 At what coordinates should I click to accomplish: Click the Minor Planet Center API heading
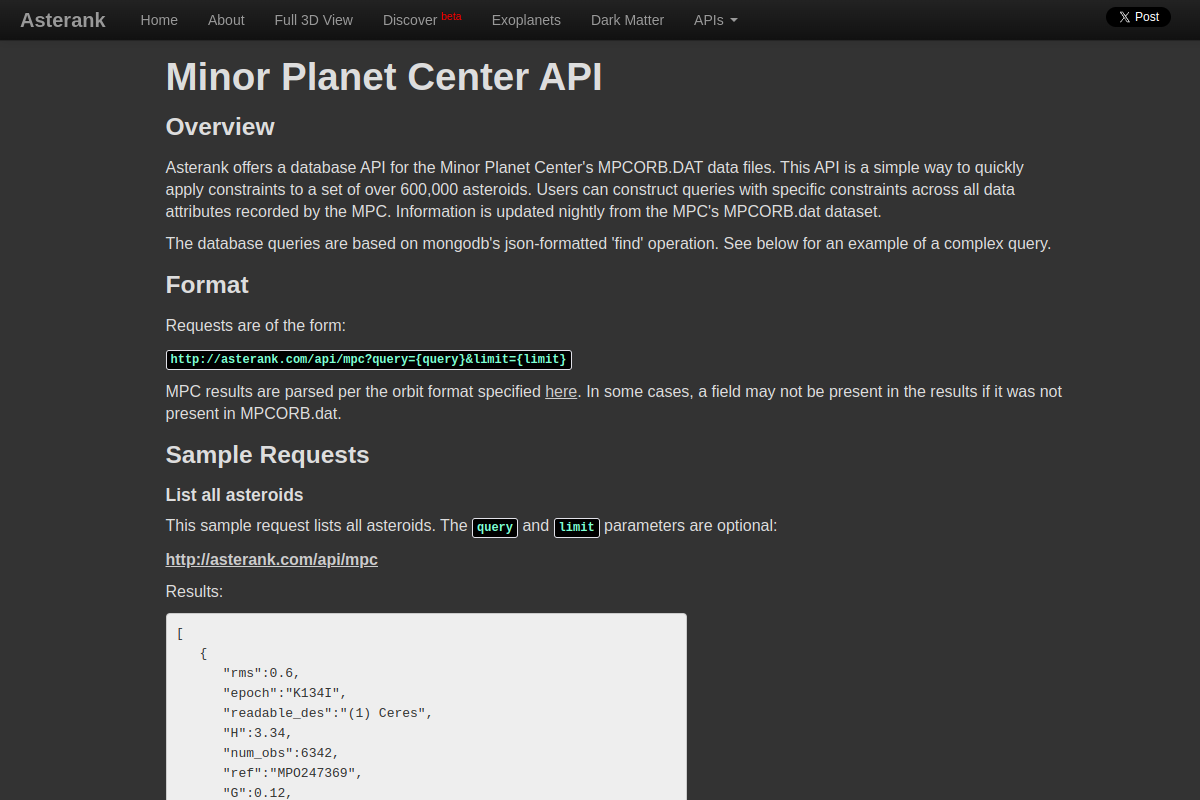point(384,77)
